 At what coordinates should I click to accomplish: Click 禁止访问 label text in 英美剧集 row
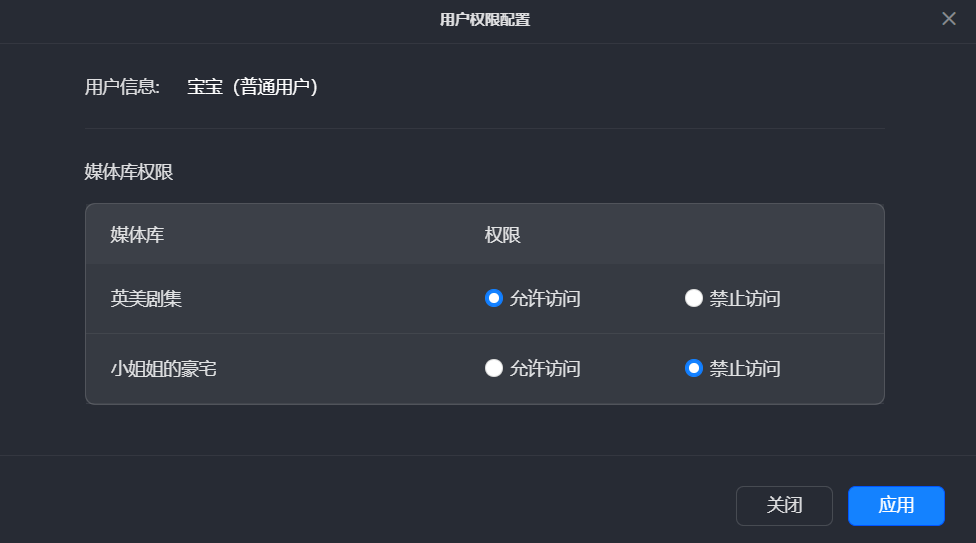click(745, 298)
